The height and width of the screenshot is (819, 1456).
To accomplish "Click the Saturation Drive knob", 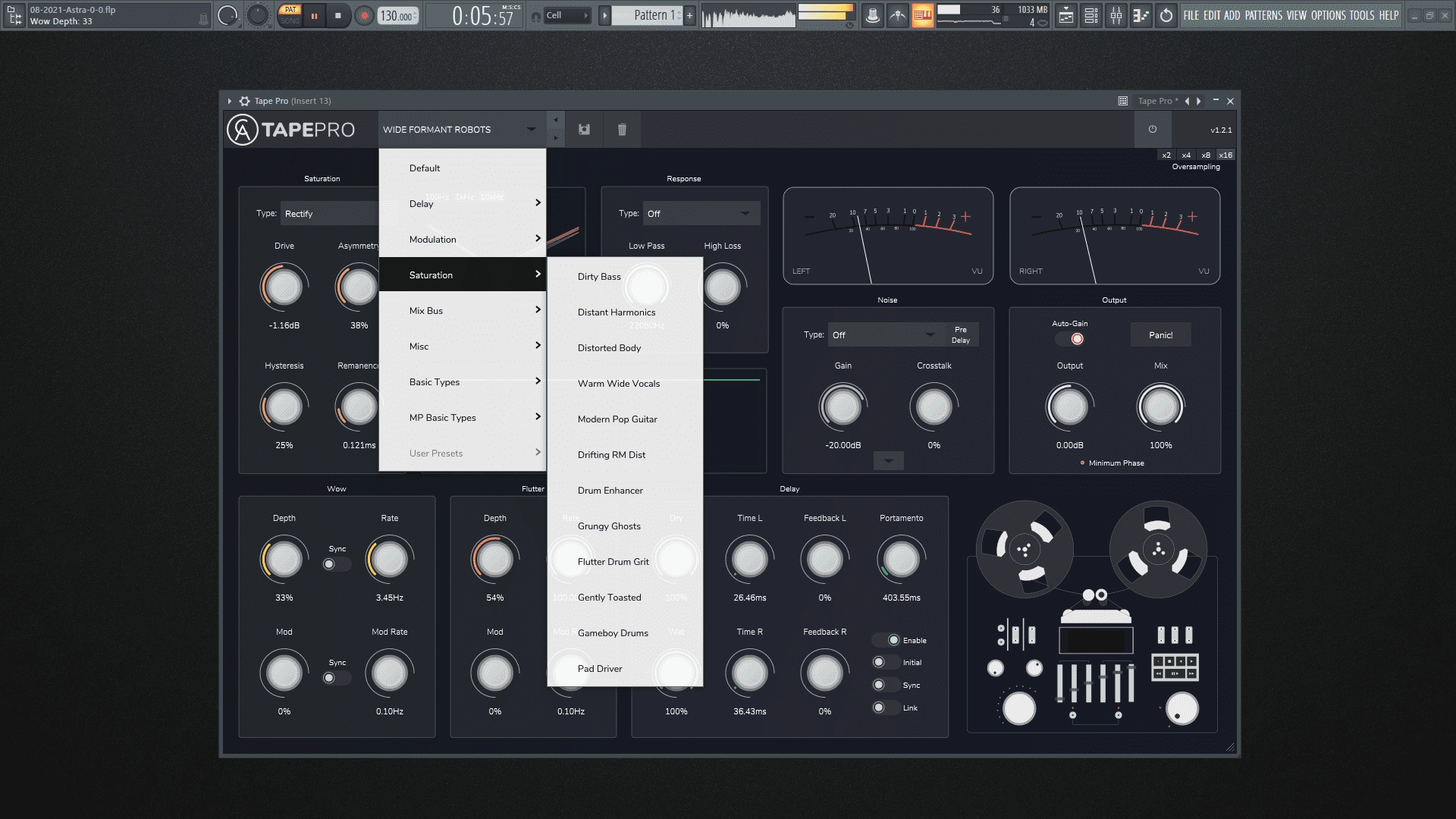I will pos(284,287).
